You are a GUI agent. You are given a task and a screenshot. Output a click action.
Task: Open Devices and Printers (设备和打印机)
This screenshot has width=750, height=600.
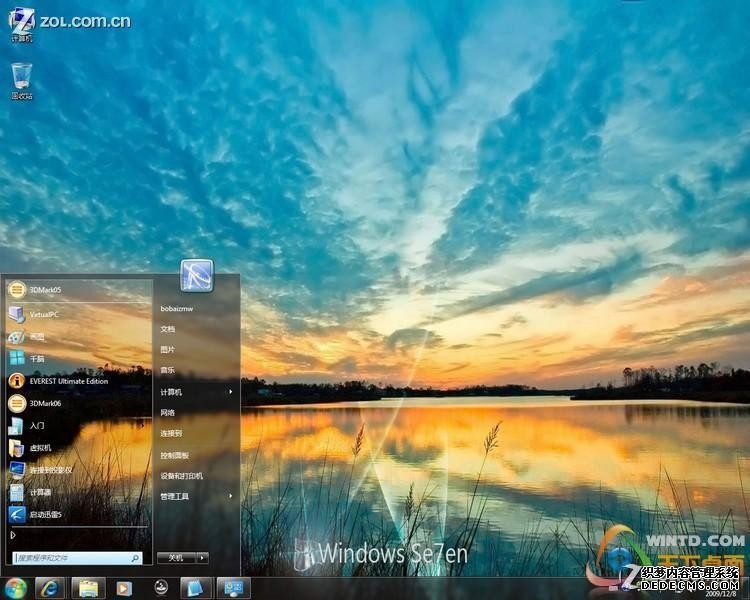(182, 476)
